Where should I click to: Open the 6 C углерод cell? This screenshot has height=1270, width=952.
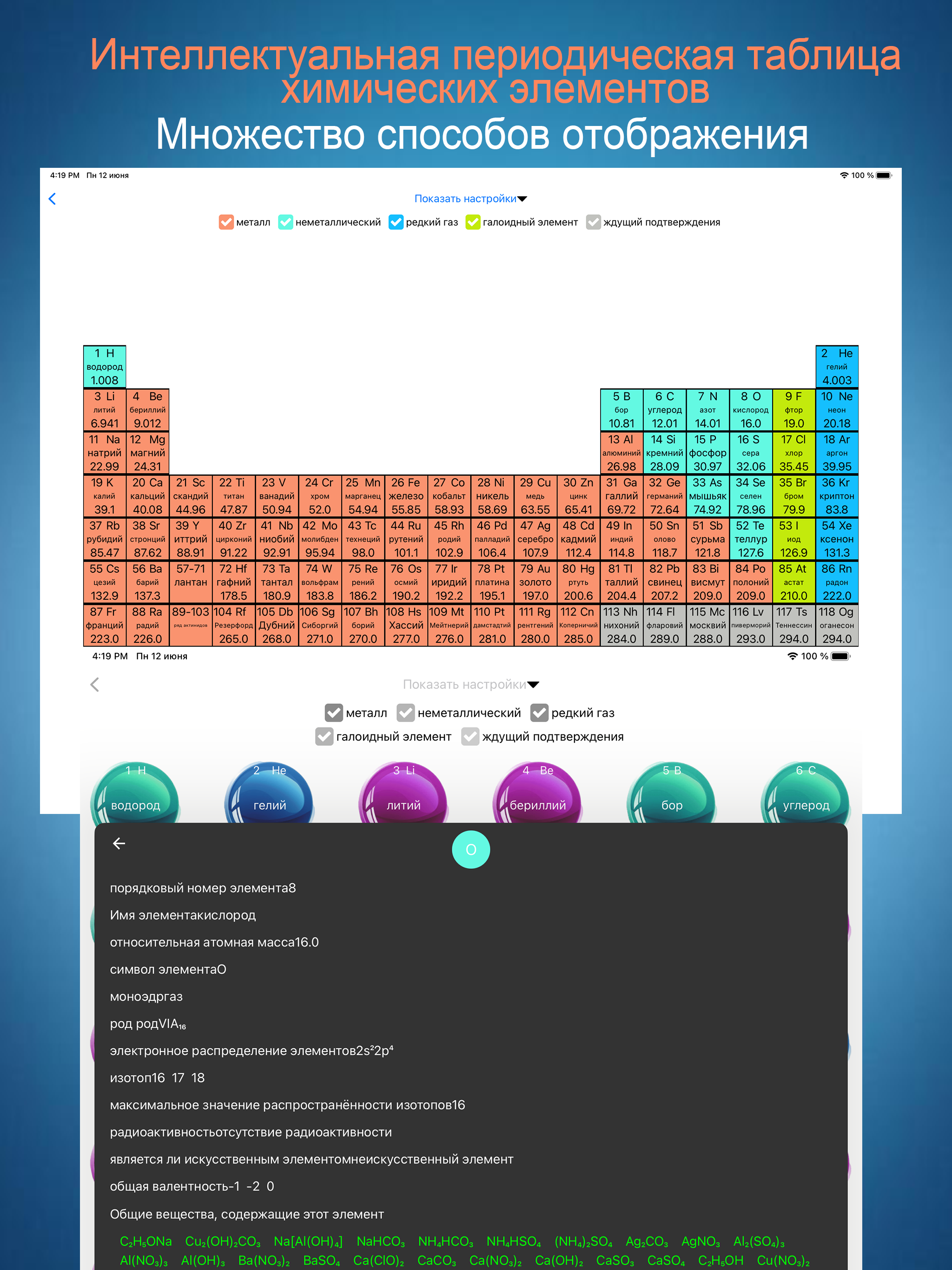(664, 410)
